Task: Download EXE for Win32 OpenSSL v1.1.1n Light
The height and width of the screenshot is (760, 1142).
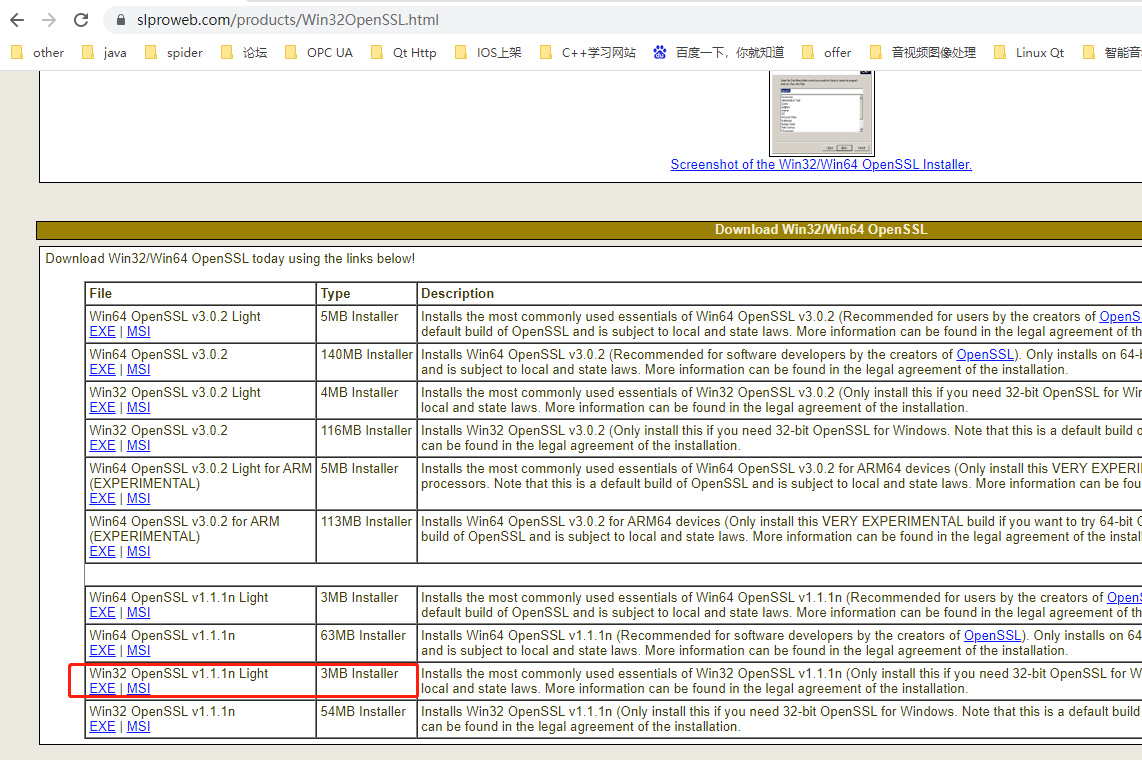Action: click(x=102, y=689)
